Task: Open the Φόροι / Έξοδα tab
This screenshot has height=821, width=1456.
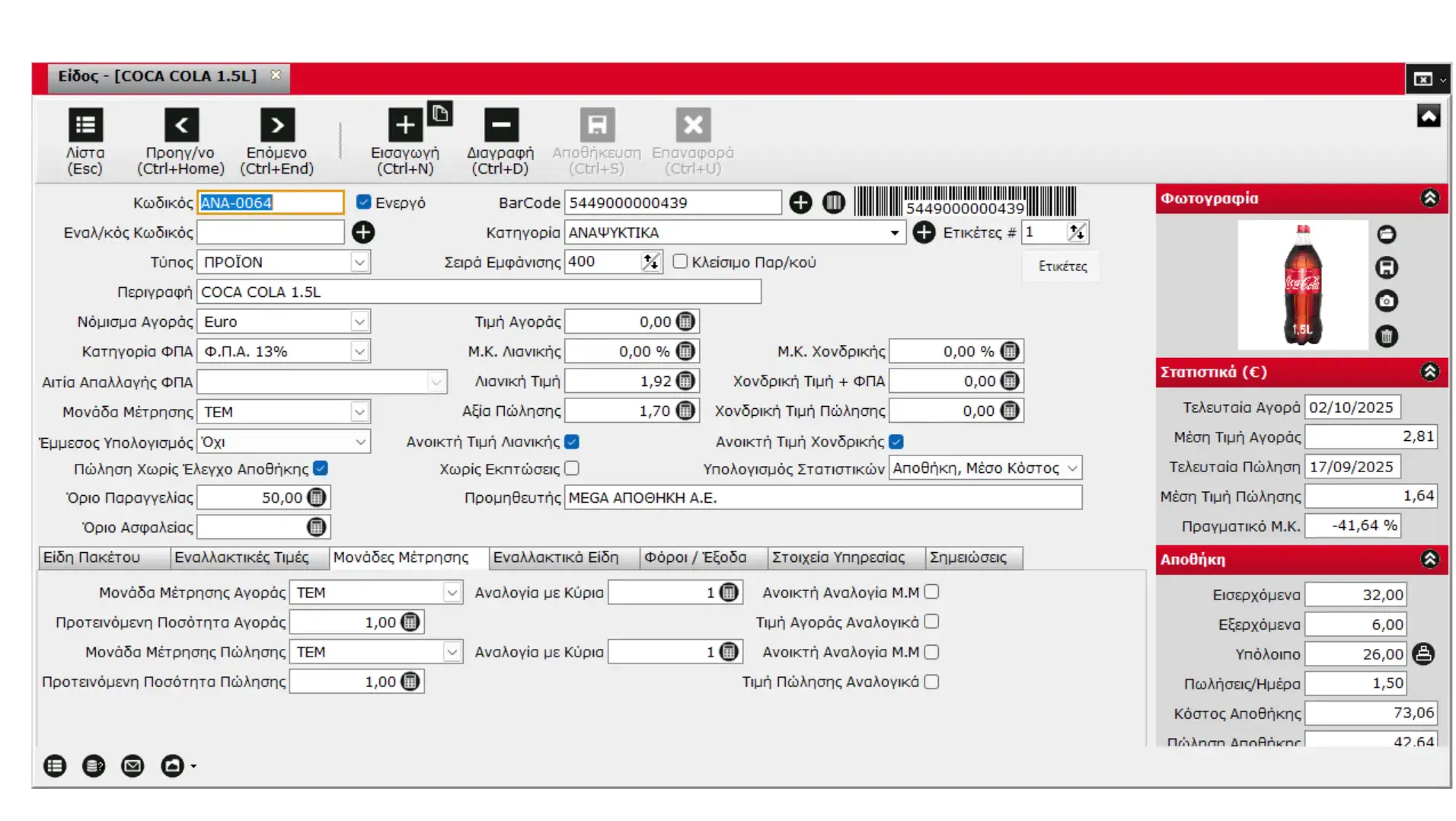Action: [694, 557]
